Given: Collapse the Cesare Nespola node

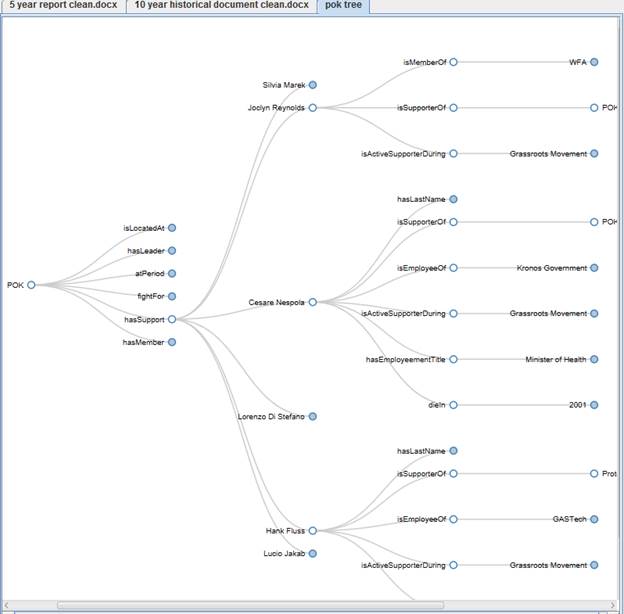Looking at the screenshot, I should click(313, 302).
